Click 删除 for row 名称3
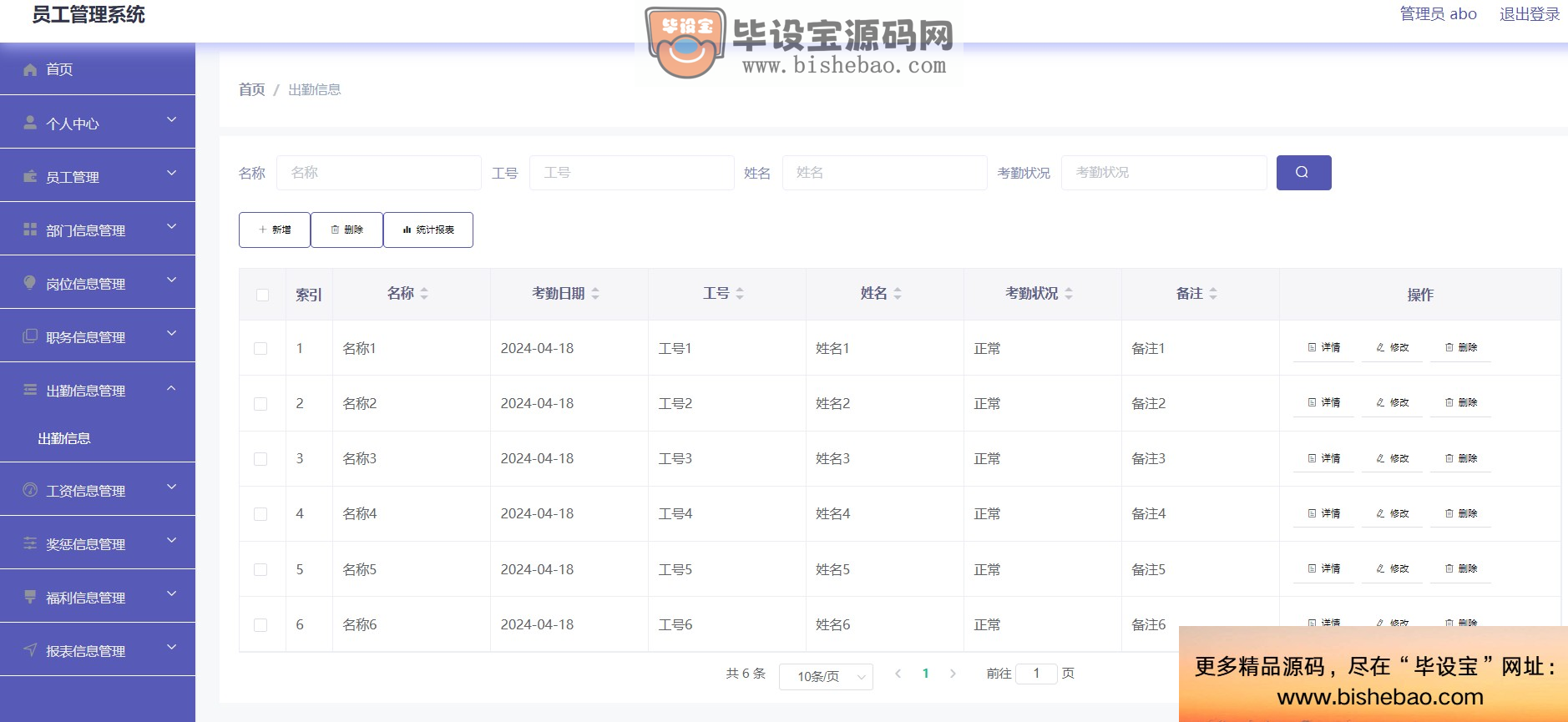The height and width of the screenshot is (722, 1568). (1461, 458)
